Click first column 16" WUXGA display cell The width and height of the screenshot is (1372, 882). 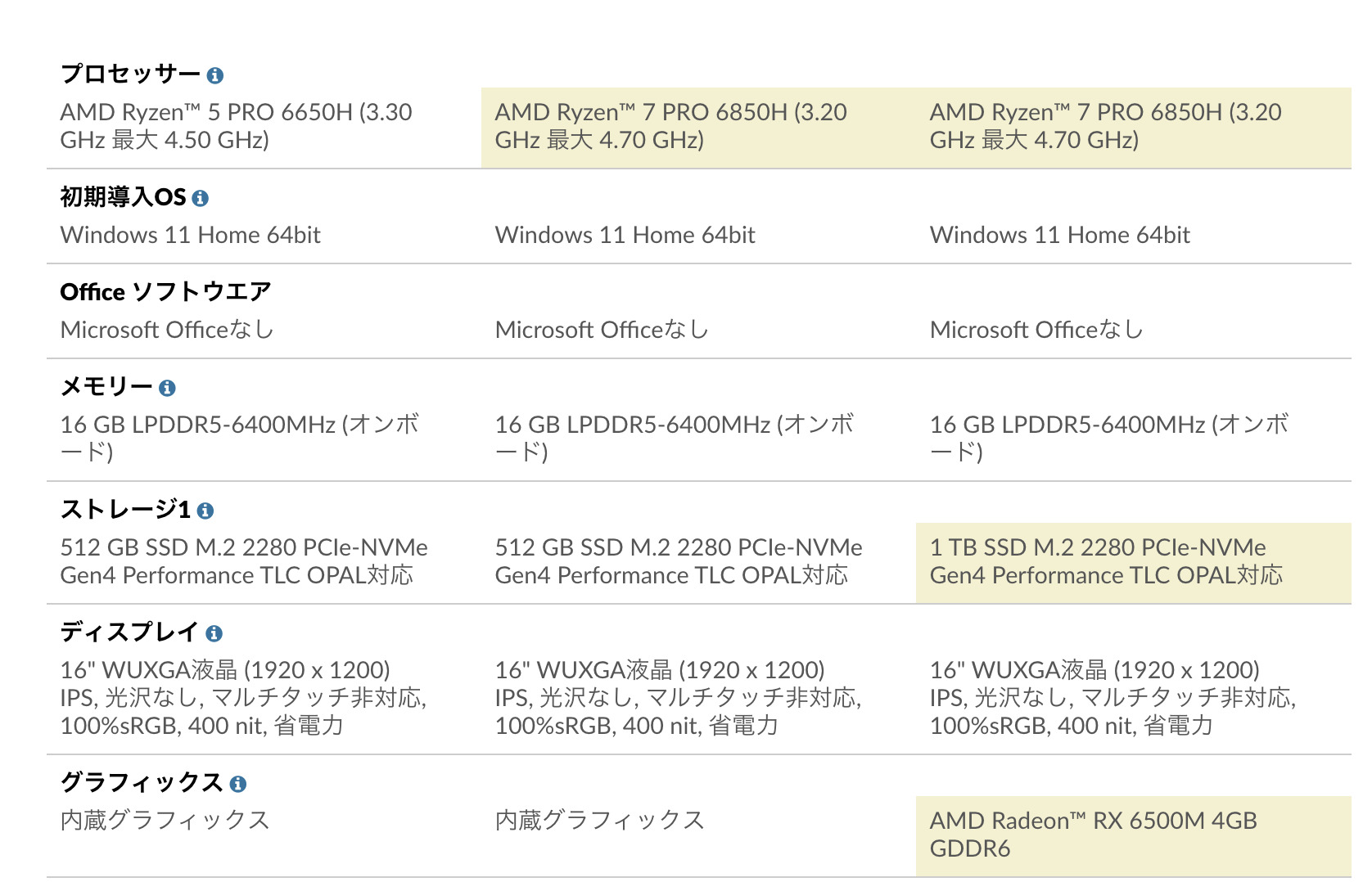(x=244, y=698)
